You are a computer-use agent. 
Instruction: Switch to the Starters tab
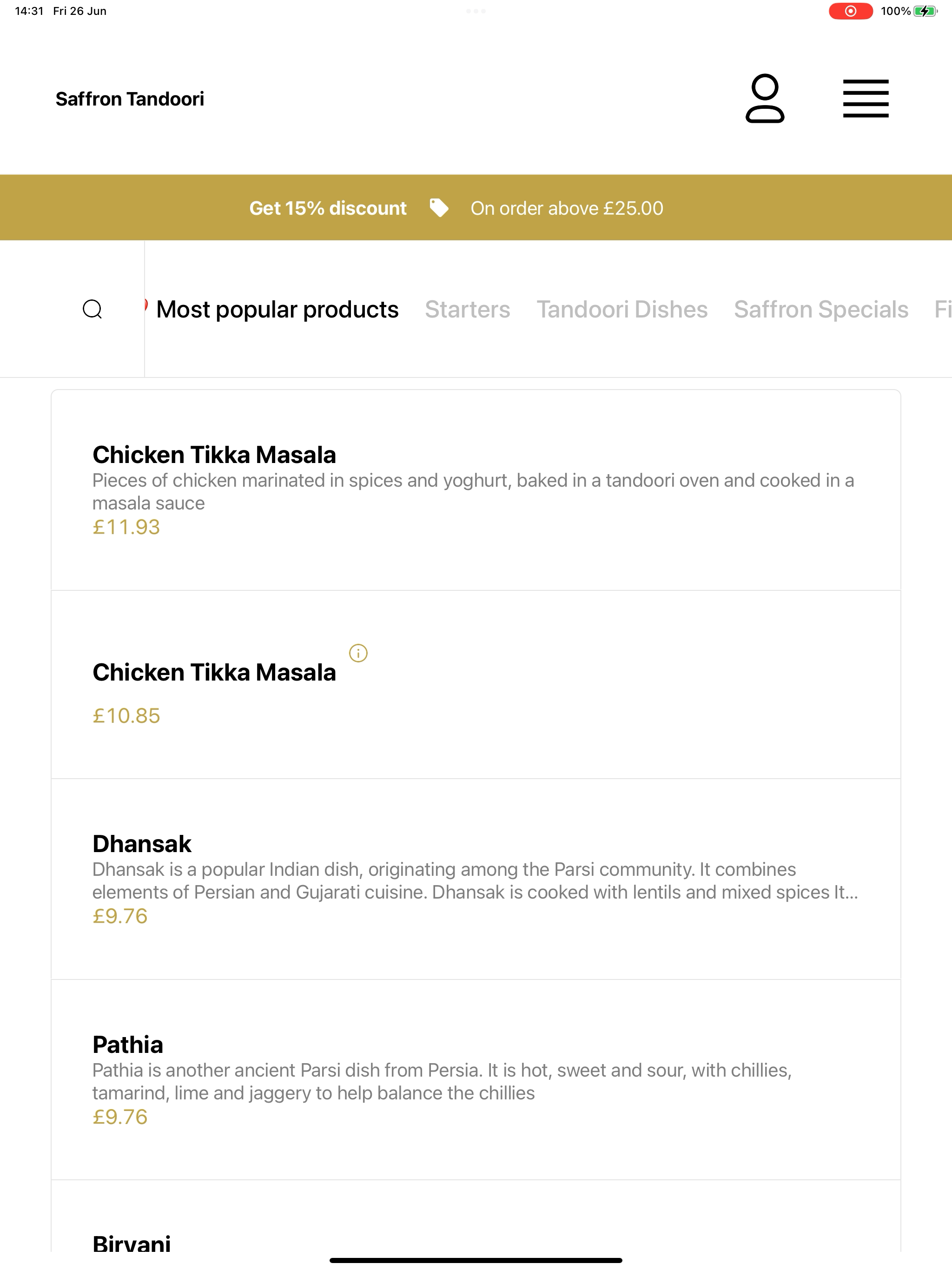coord(467,310)
